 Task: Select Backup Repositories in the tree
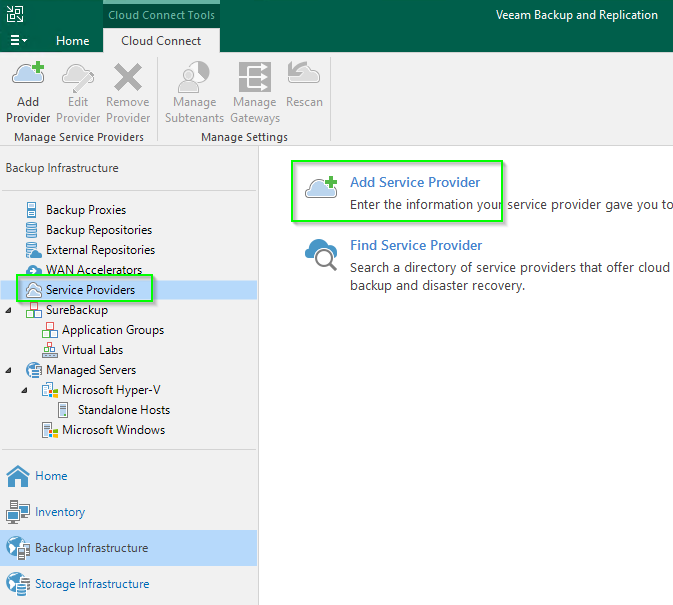[99, 230]
